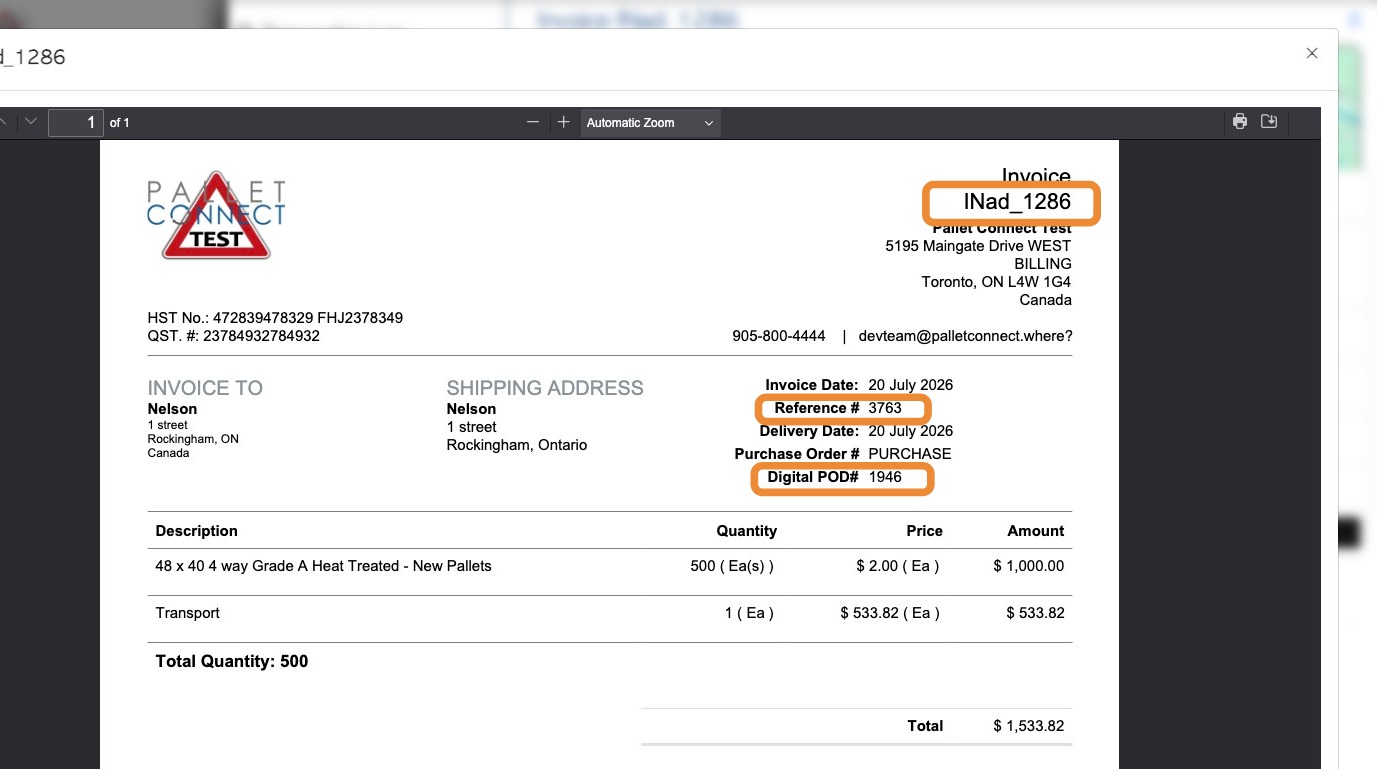Click the Description column header
The height and width of the screenshot is (769, 1377).
pyautogui.click(x=196, y=531)
